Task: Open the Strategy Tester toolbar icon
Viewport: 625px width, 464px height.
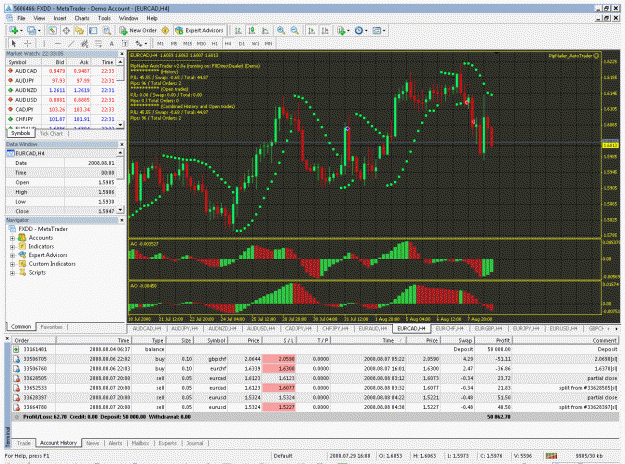Action: coord(106,30)
